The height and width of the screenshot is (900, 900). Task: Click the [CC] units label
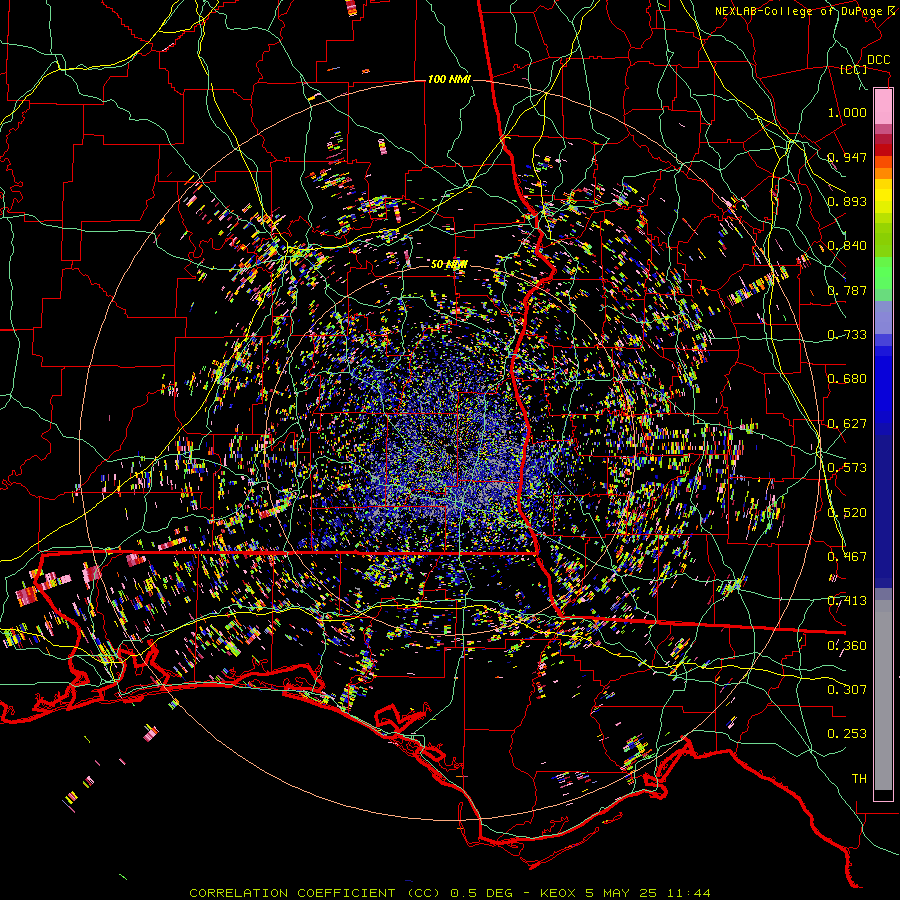854,69
